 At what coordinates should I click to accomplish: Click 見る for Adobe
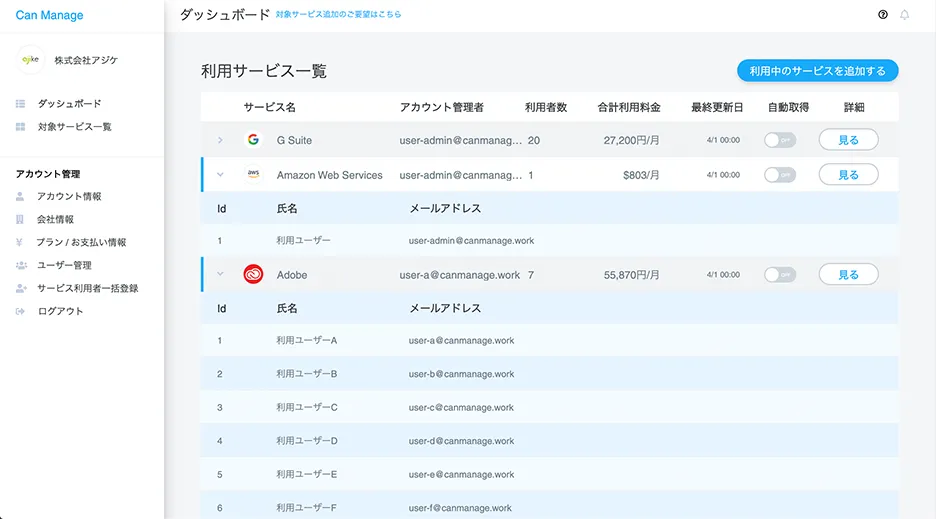point(848,274)
